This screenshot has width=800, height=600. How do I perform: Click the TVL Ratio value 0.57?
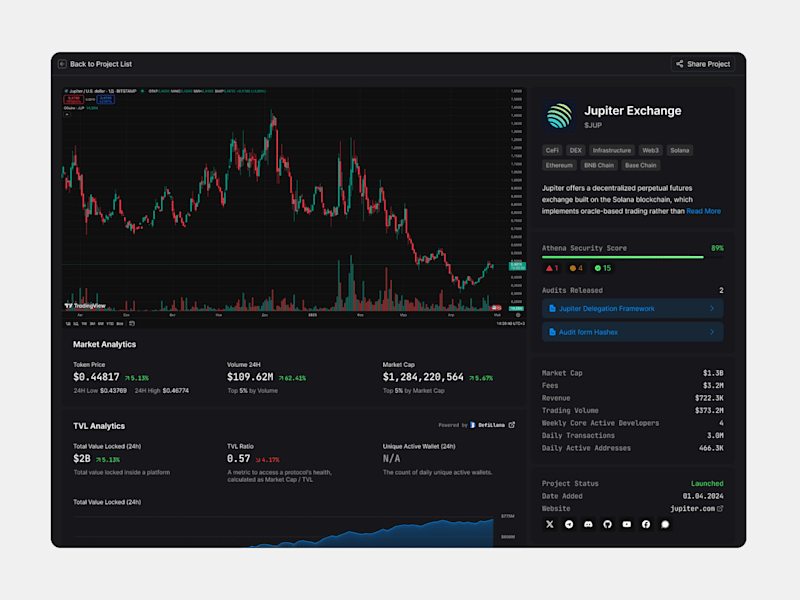point(239,459)
